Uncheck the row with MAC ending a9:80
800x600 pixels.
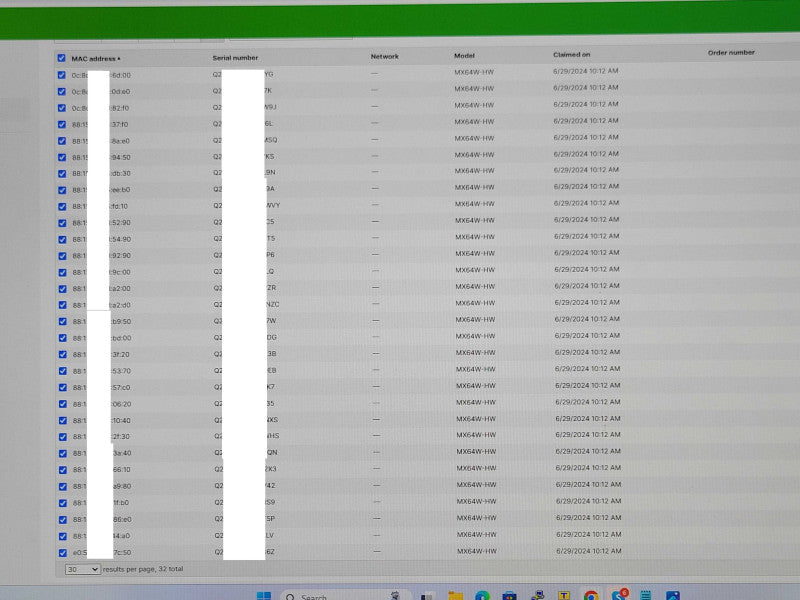(62, 486)
